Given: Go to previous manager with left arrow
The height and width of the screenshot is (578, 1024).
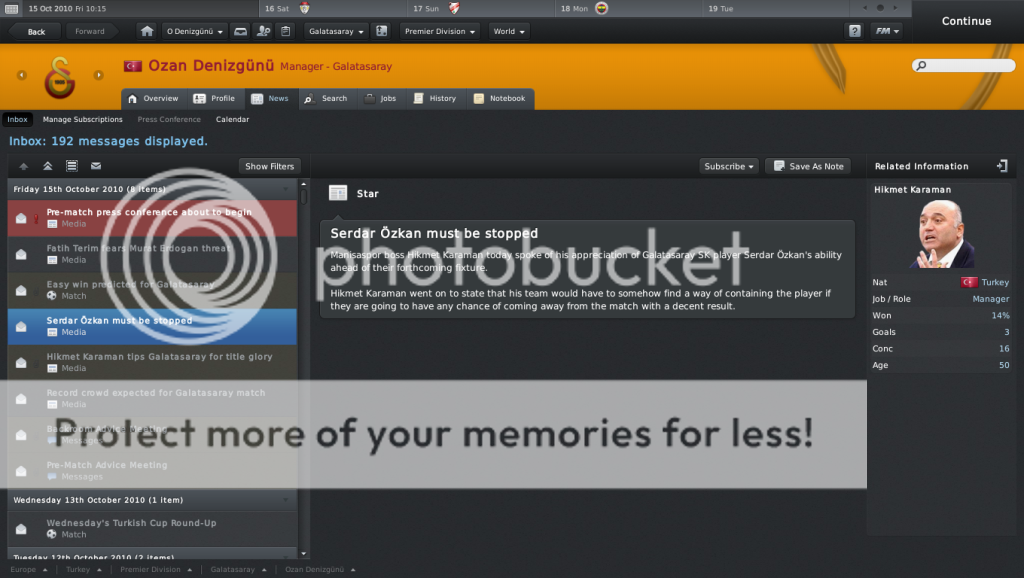Looking at the screenshot, I should click(x=22, y=75).
